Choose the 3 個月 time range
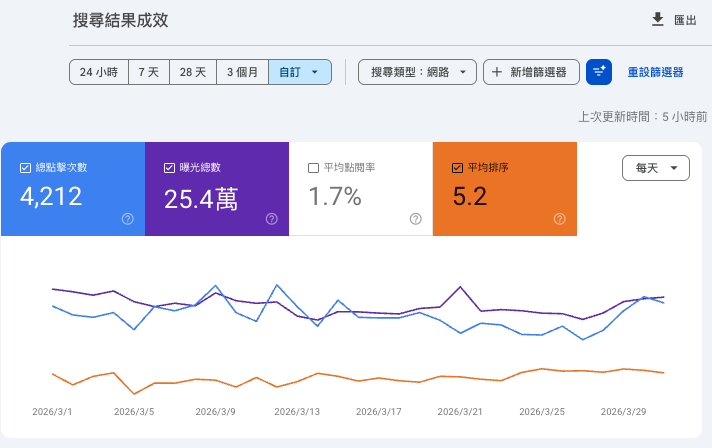712x448 pixels. click(243, 72)
